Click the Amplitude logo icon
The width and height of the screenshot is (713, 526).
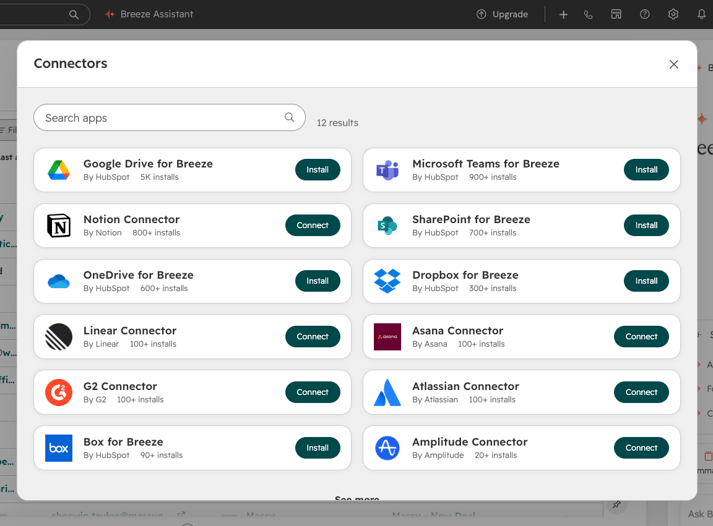pyautogui.click(x=387, y=448)
